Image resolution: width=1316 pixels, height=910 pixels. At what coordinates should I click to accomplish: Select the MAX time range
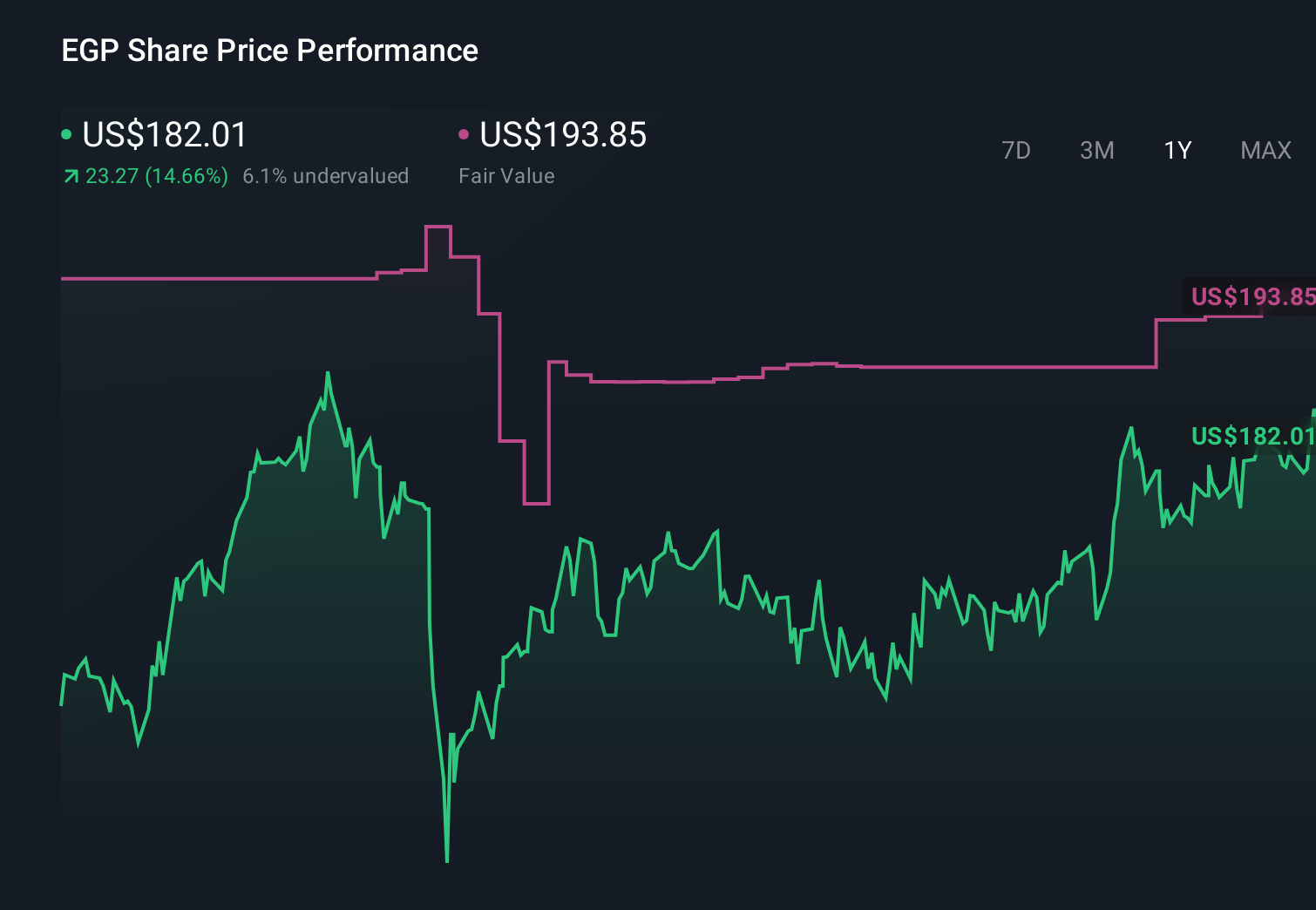[1265, 150]
